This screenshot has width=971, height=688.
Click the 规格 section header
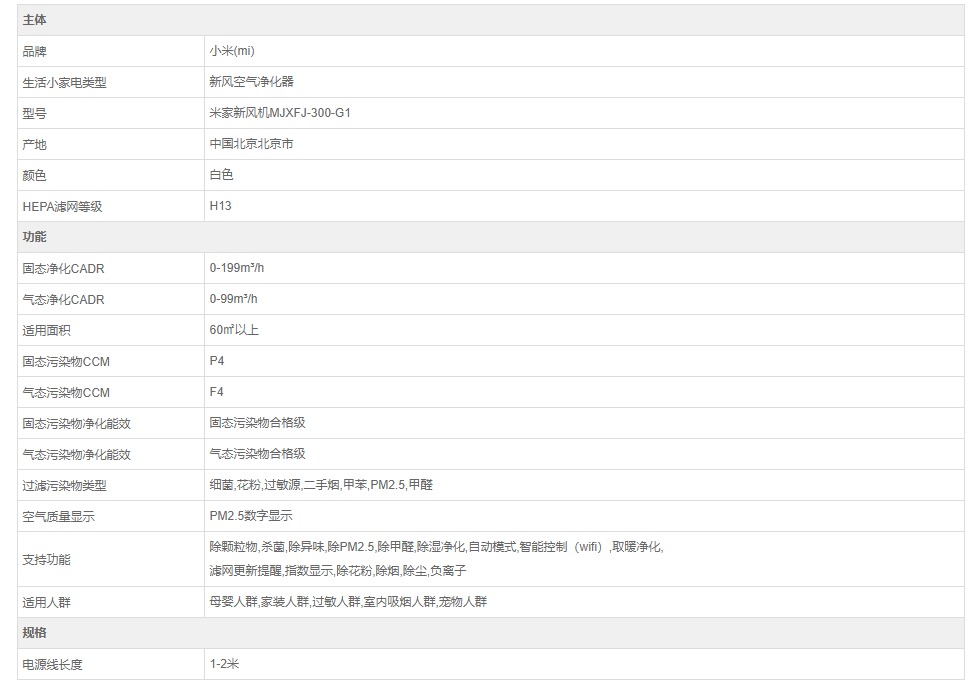pyautogui.click(x=34, y=633)
